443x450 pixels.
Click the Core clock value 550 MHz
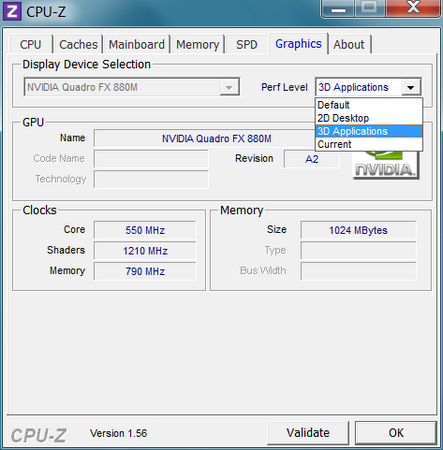pos(145,230)
